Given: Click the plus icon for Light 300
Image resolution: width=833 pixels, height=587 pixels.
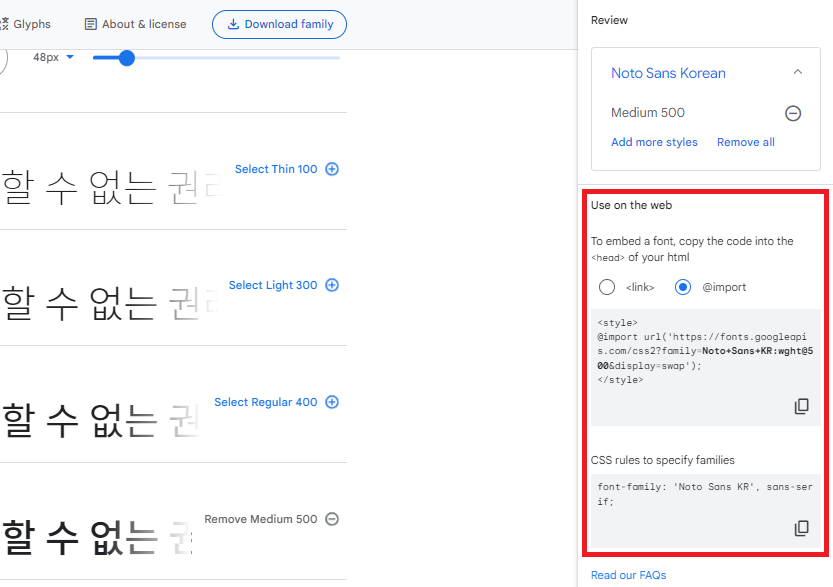Looking at the screenshot, I should 332,285.
